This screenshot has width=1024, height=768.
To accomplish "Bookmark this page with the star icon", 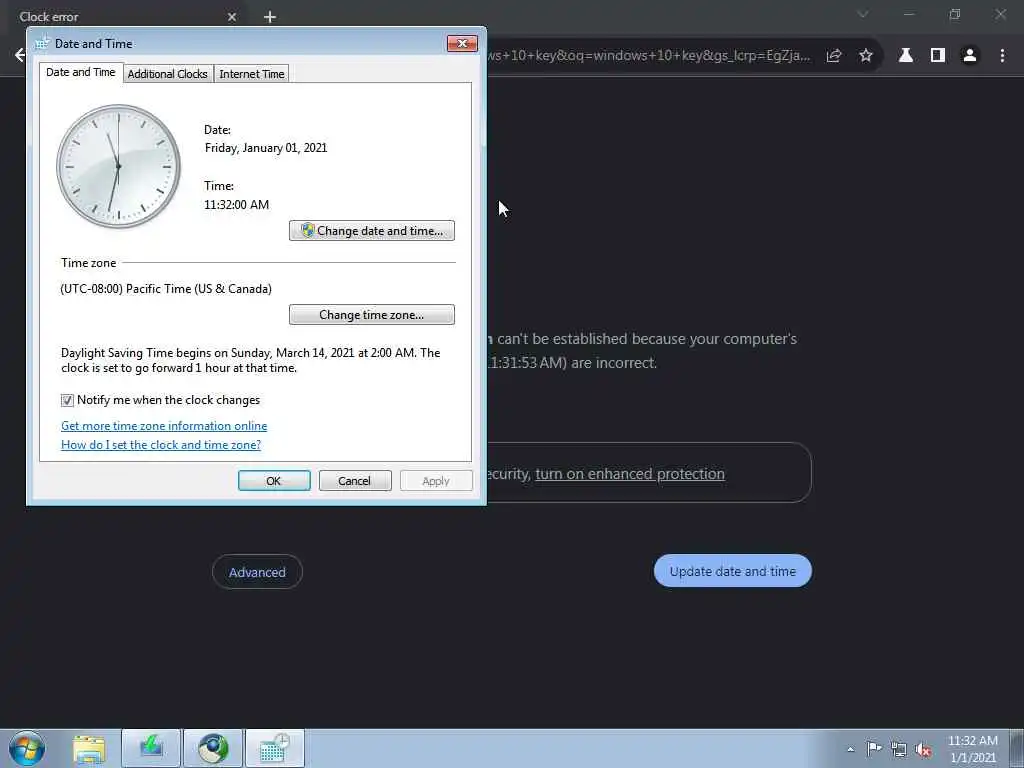I will [x=866, y=56].
